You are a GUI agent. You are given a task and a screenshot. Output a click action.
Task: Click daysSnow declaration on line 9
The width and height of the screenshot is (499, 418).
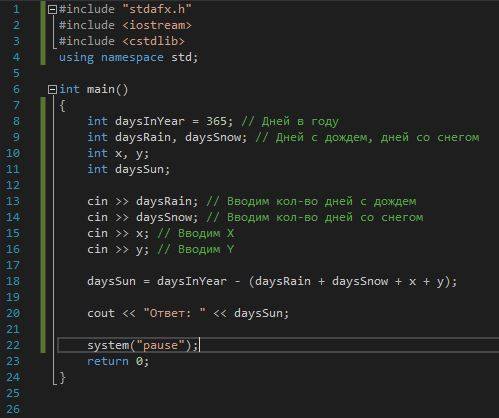pyautogui.click(x=213, y=137)
